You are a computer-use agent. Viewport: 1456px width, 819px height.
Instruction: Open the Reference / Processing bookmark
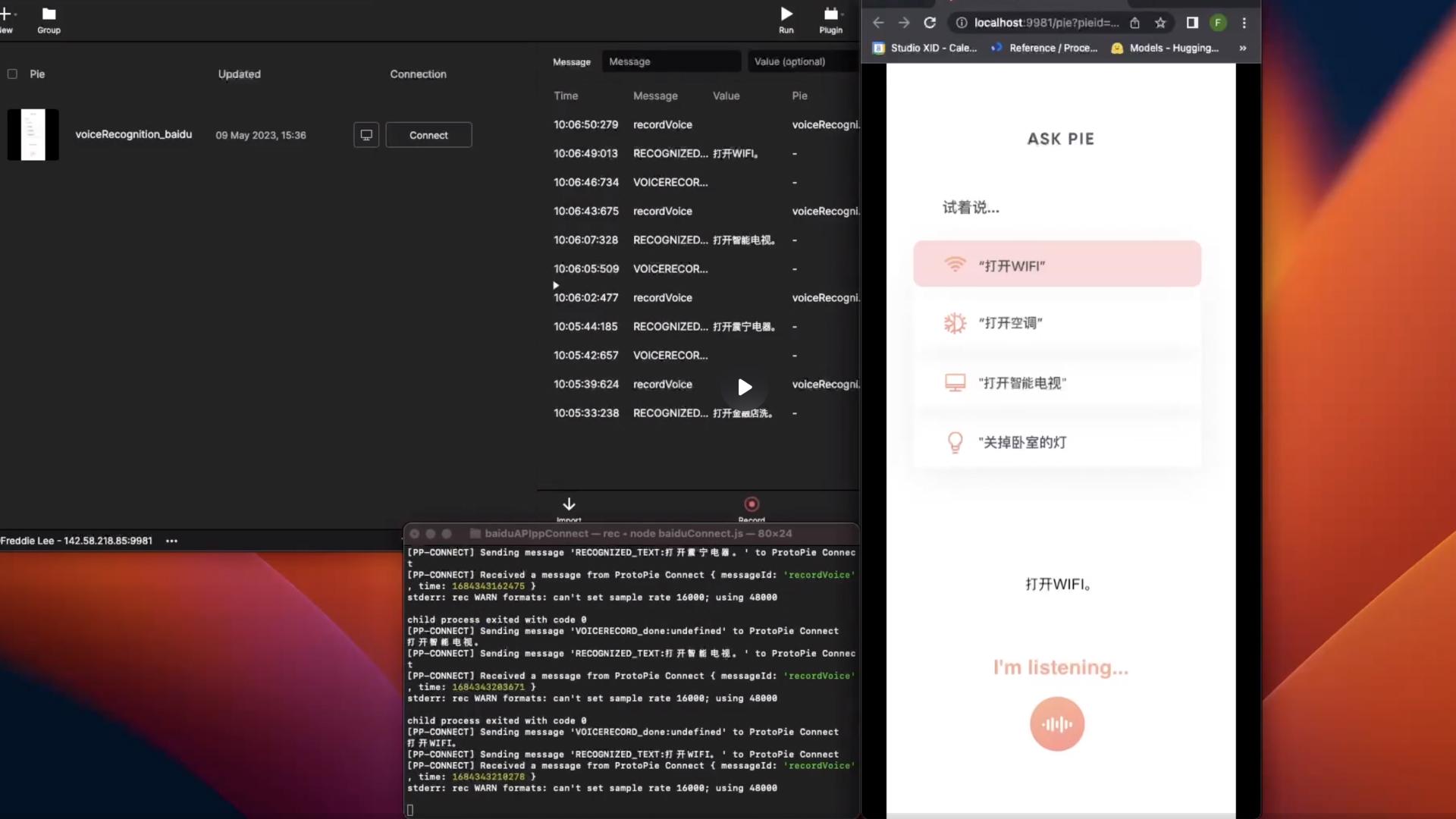1044,48
